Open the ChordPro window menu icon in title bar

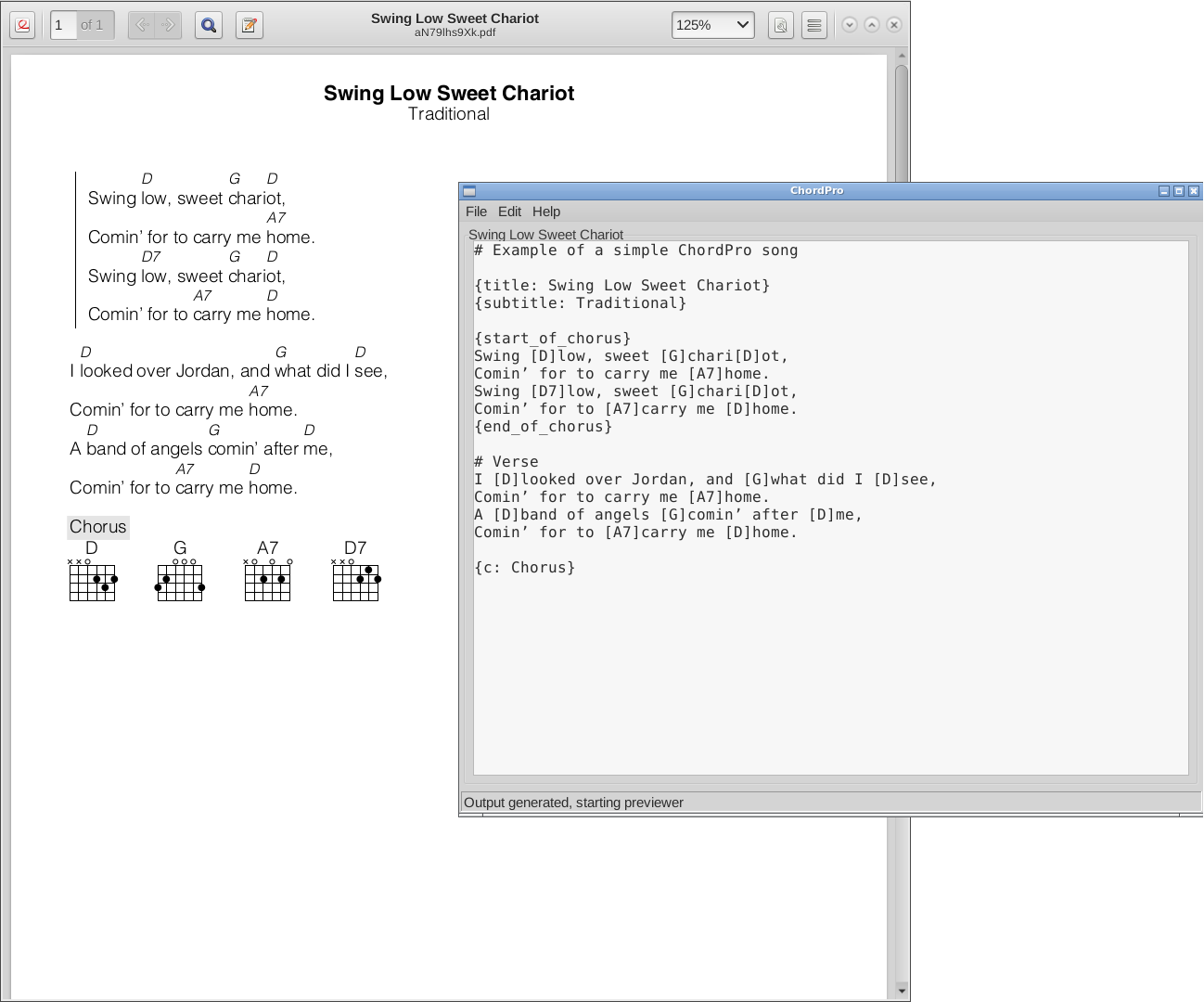click(x=469, y=191)
